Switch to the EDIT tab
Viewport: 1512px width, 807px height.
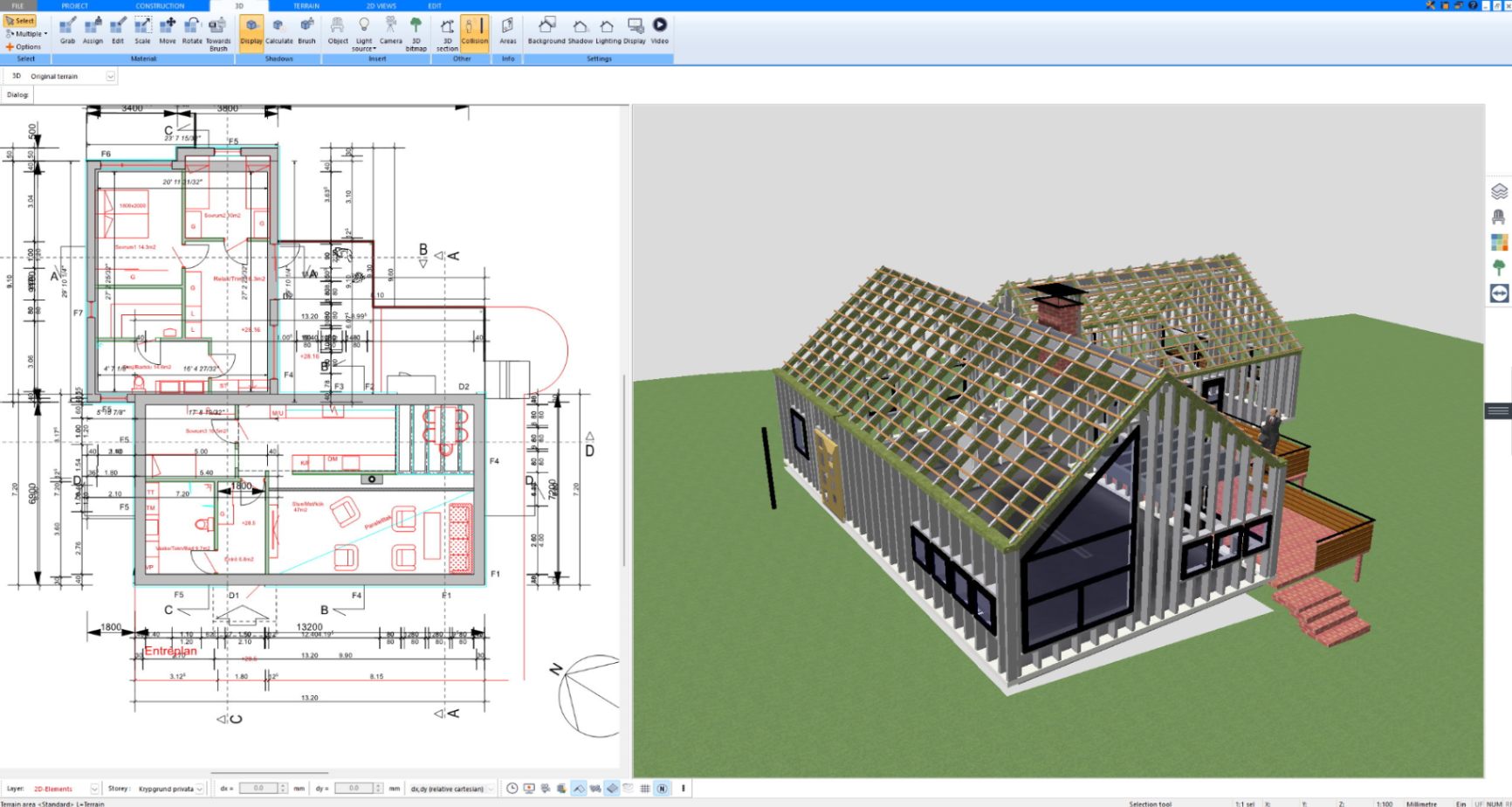click(435, 5)
